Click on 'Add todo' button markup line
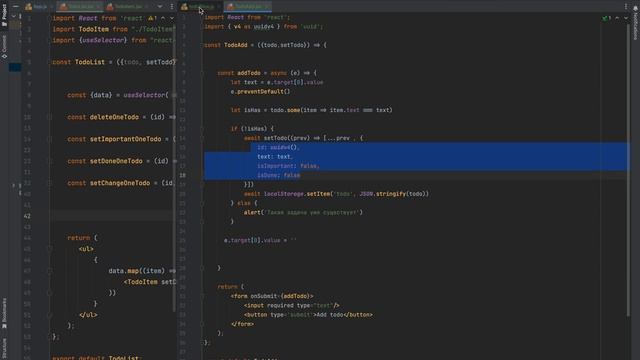 [308, 315]
